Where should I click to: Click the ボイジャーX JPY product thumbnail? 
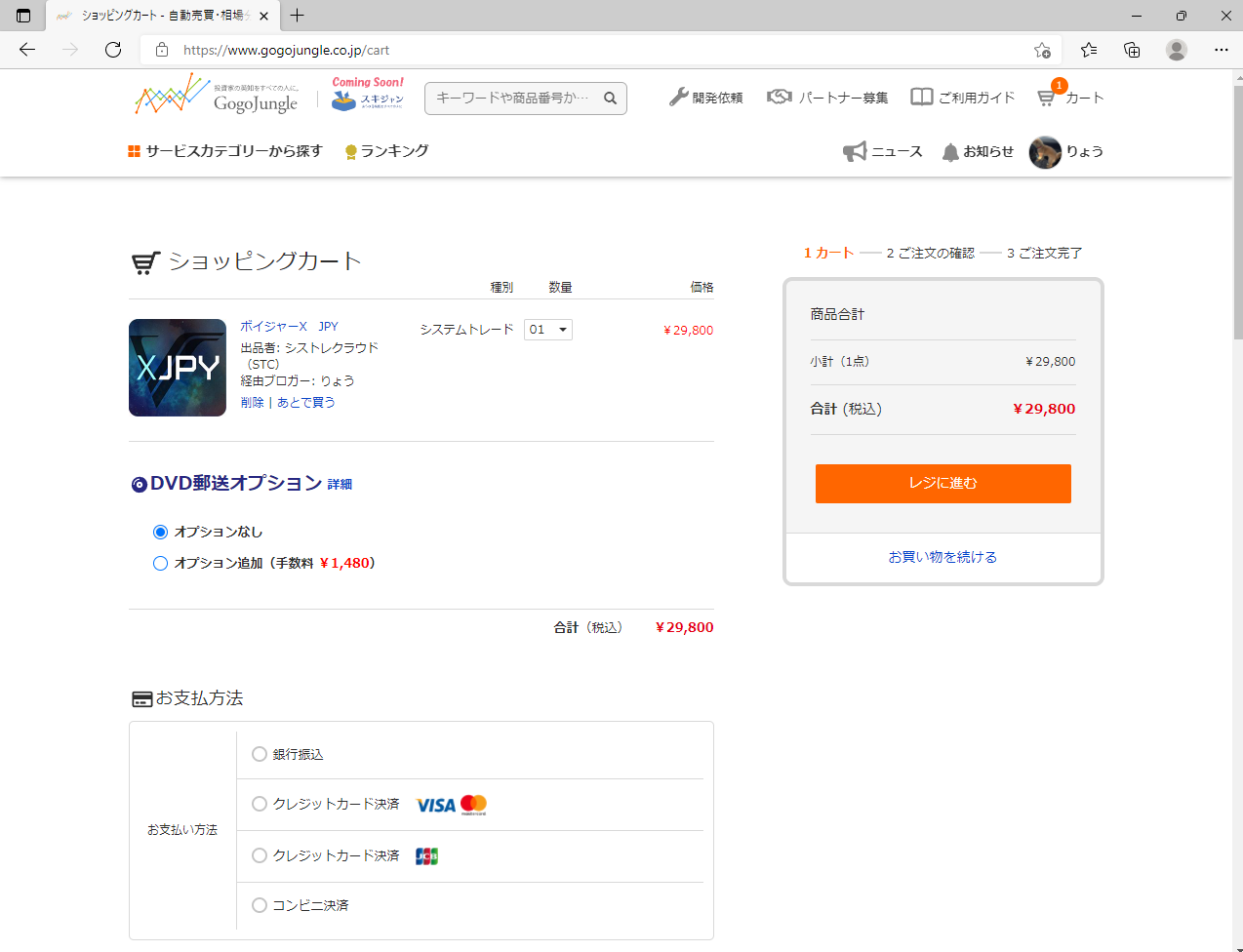pos(178,368)
